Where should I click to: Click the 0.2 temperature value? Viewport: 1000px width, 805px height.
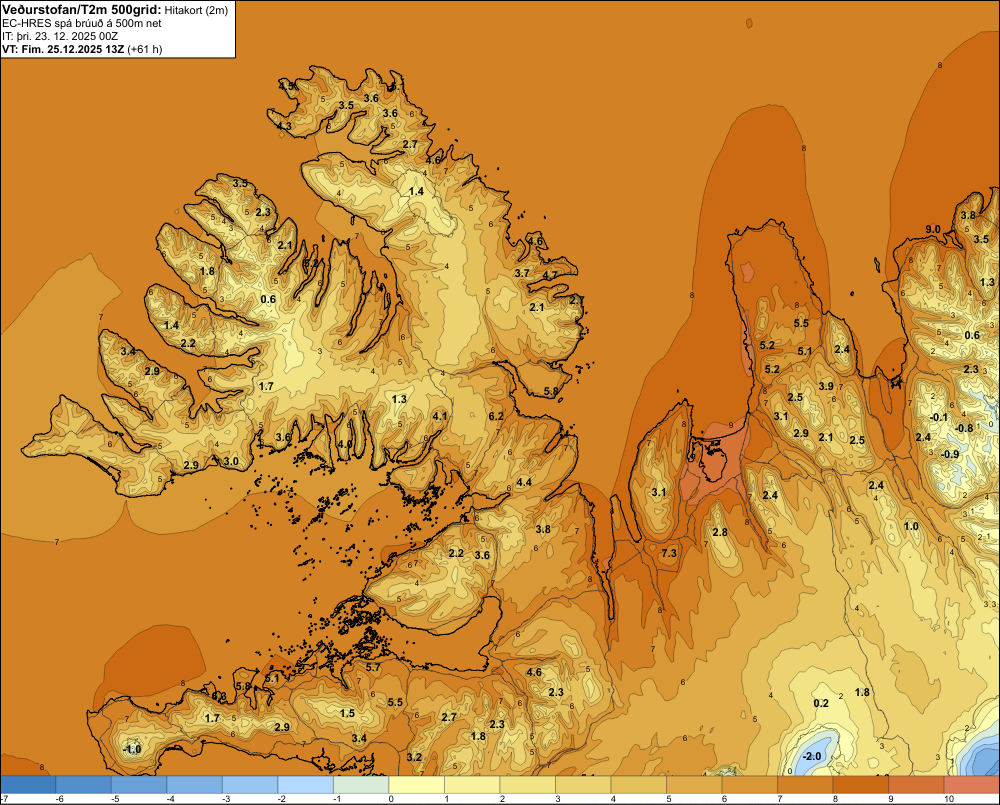point(821,703)
